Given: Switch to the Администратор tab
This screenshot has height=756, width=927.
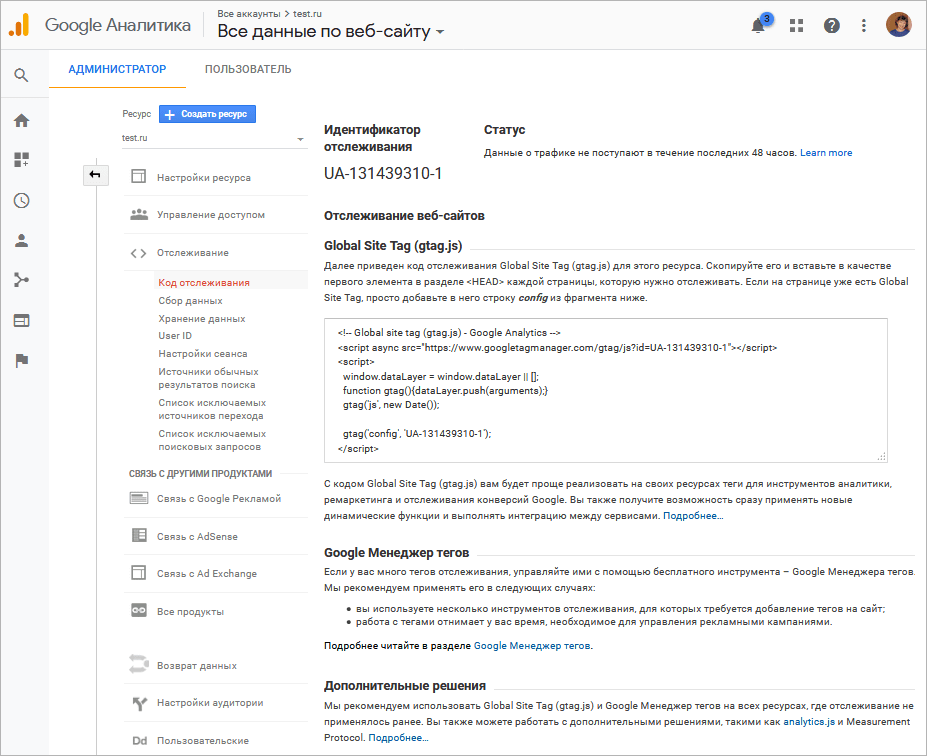Looking at the screenshot, I should [117, 69].
